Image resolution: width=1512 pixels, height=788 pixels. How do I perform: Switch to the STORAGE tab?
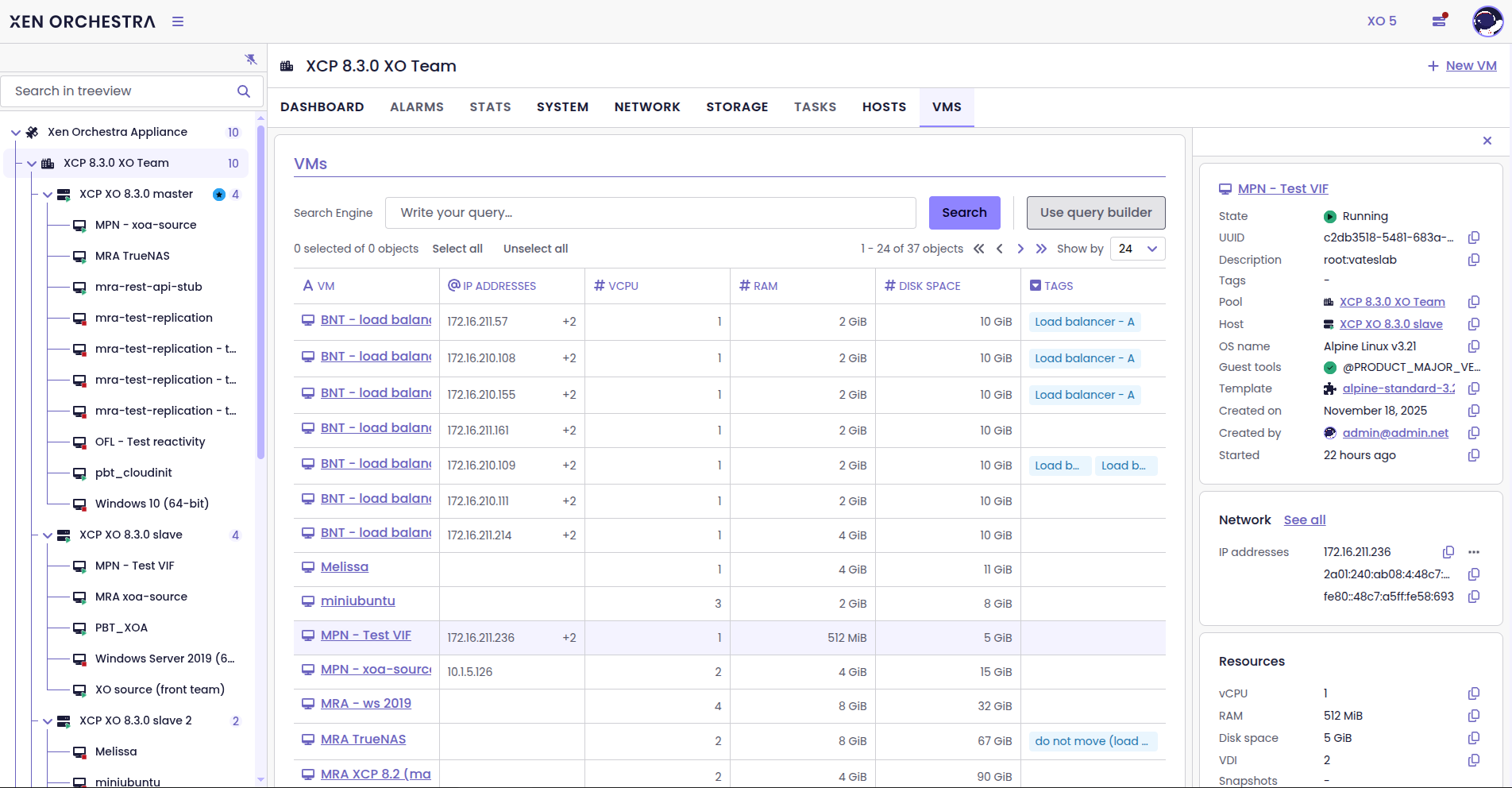[737, 107]
